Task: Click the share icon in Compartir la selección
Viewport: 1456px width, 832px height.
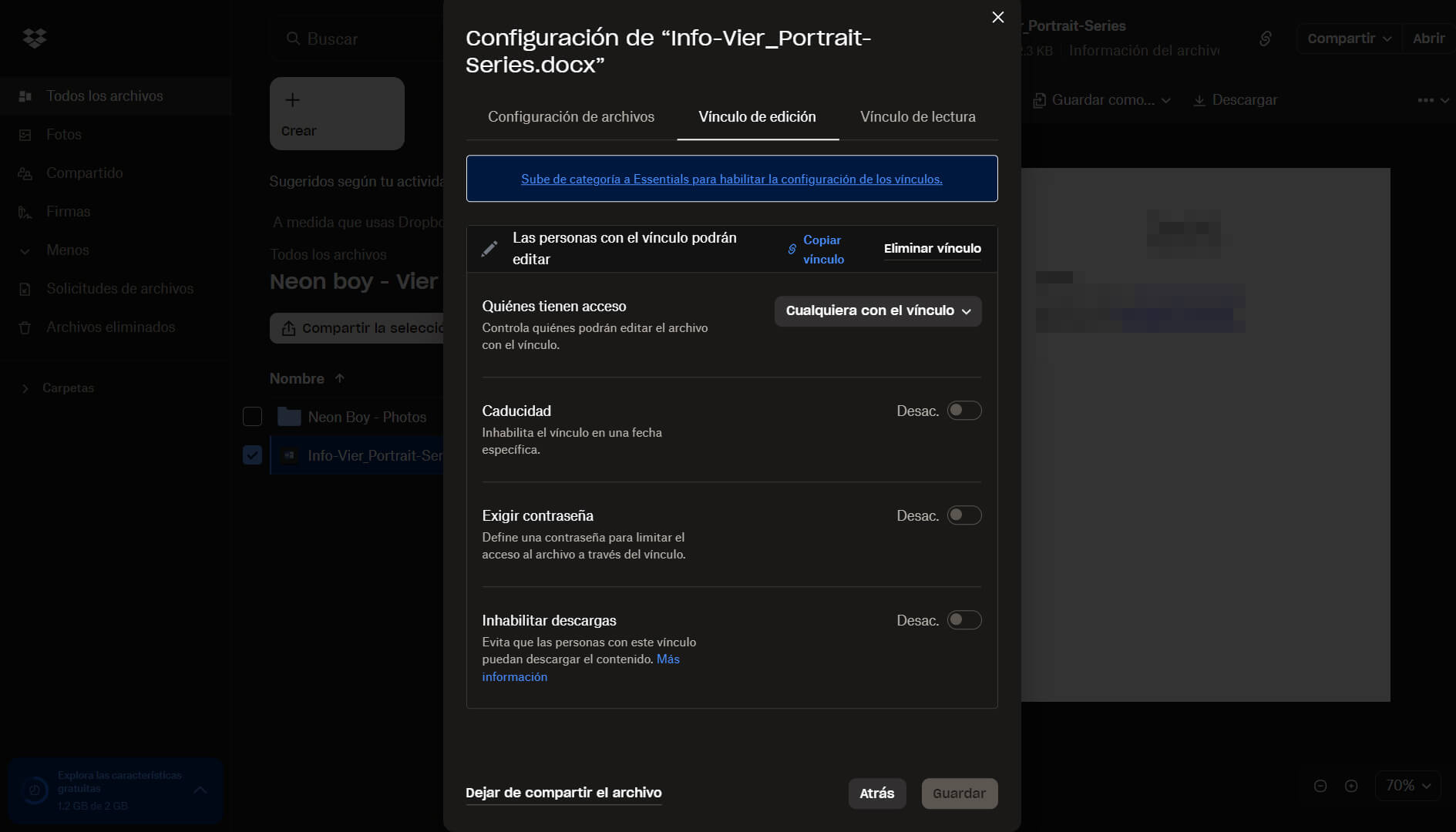Action: [288, 328]
